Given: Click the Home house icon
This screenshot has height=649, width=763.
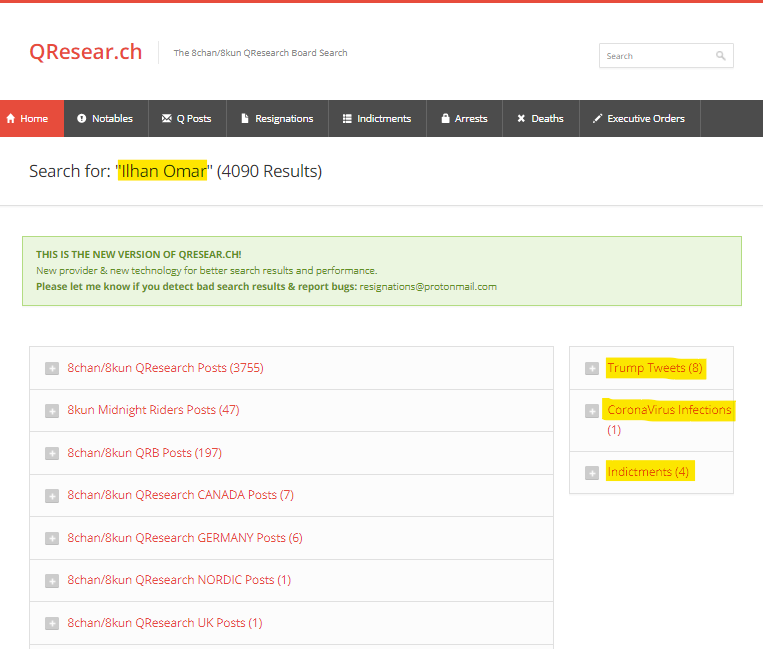Looking at the screenshot, I should 11,118.
